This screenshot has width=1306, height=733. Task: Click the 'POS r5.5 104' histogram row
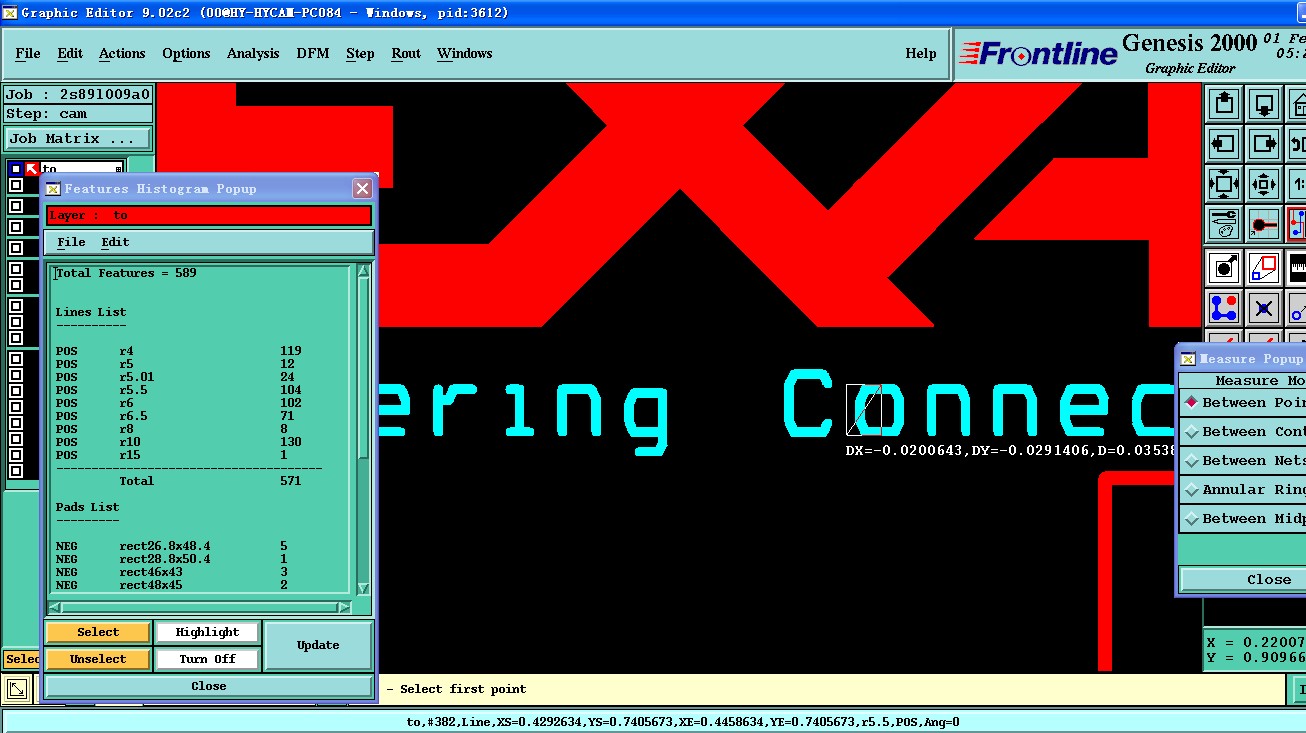(179, 390)
